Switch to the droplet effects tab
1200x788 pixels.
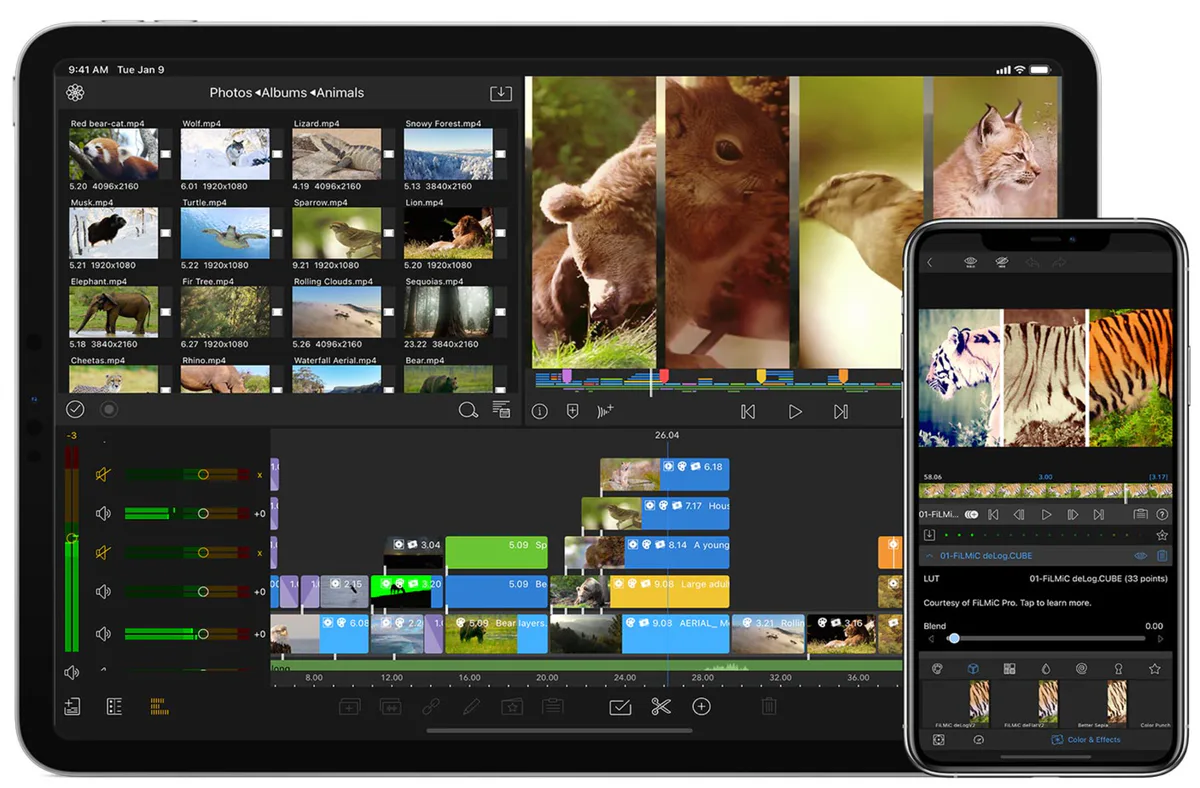(1045, 668)
